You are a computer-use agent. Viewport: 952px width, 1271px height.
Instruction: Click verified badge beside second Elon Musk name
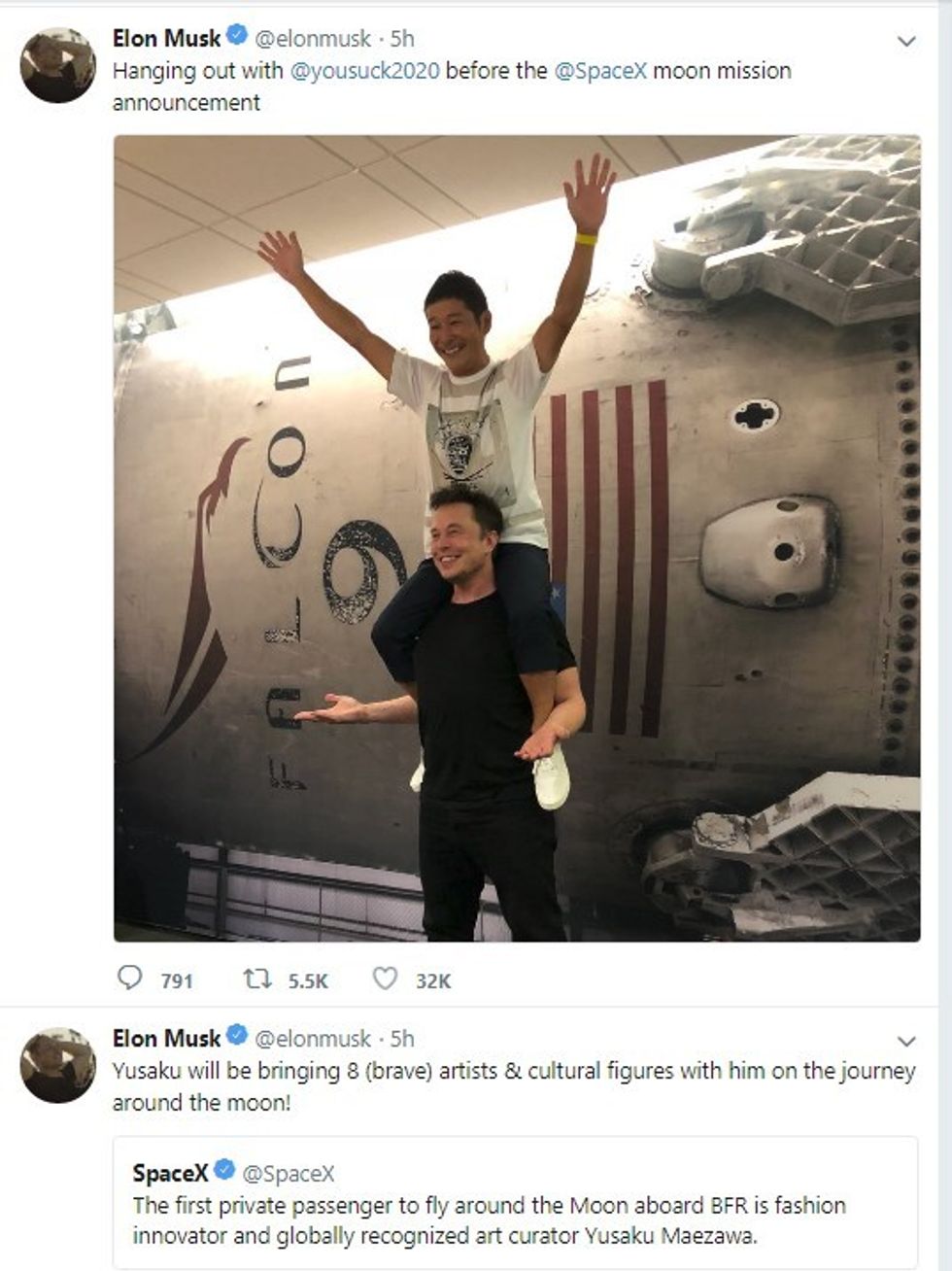[237, 1037]
